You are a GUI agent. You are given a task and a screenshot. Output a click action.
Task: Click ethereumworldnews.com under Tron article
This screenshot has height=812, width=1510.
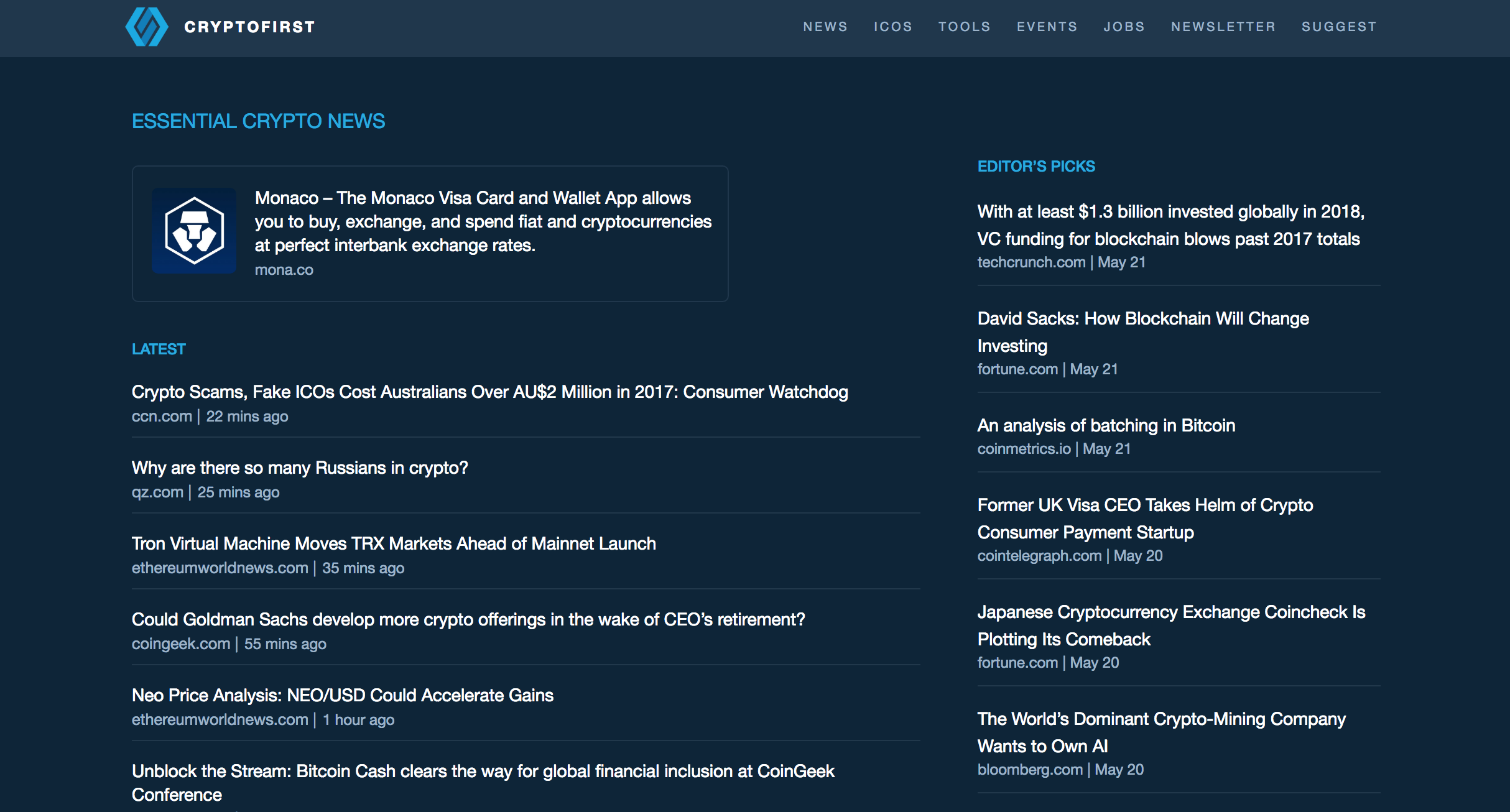220,568
